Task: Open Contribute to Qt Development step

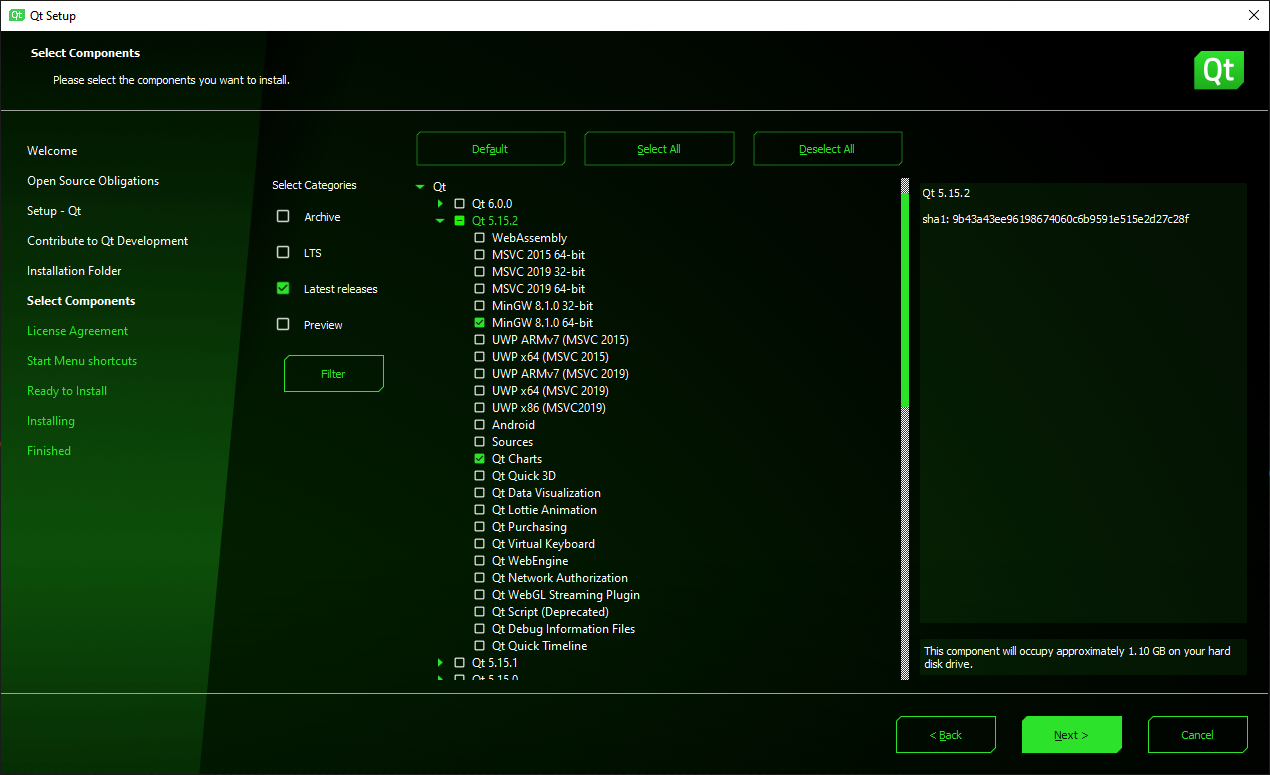Action: point(108,241)
